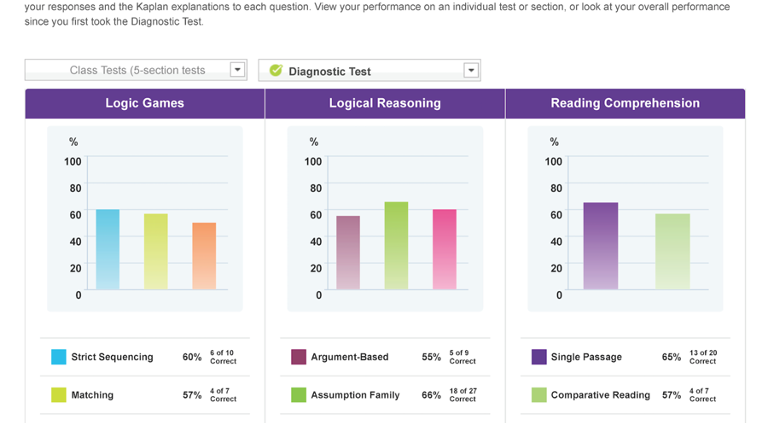Open the Class Tests dropdown arrow
Viewport: 774px width, 423px height.
click(237, 70)
